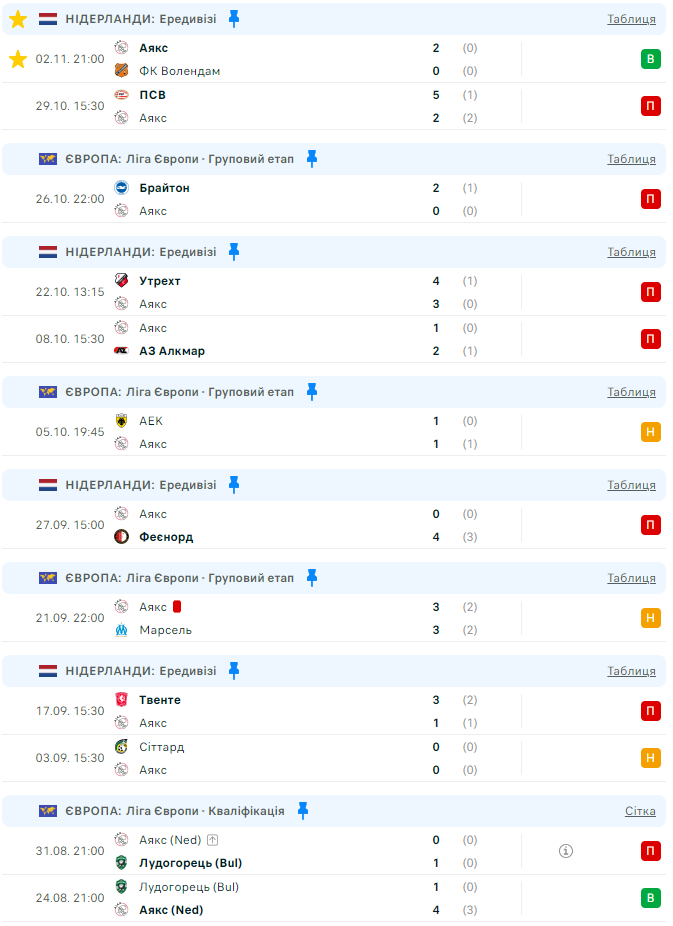Click the Марсель team logo
Image resolution: width=673 pixels, height=926 pixels.
pos(122,630)
